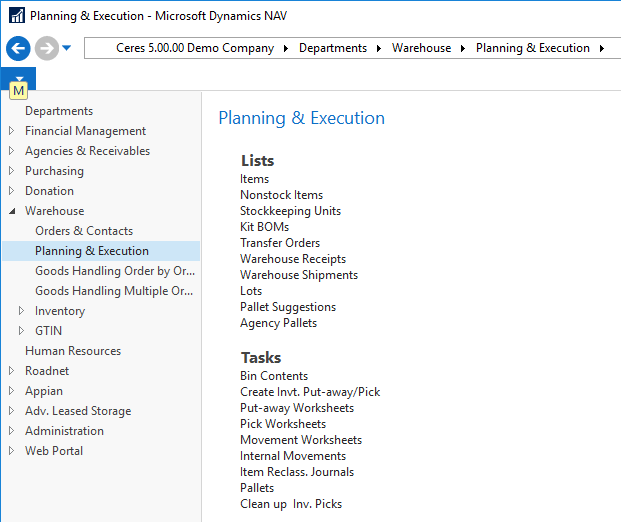Expand the GTIN subfolder arrow
The image size is (621, 522).
21,331
